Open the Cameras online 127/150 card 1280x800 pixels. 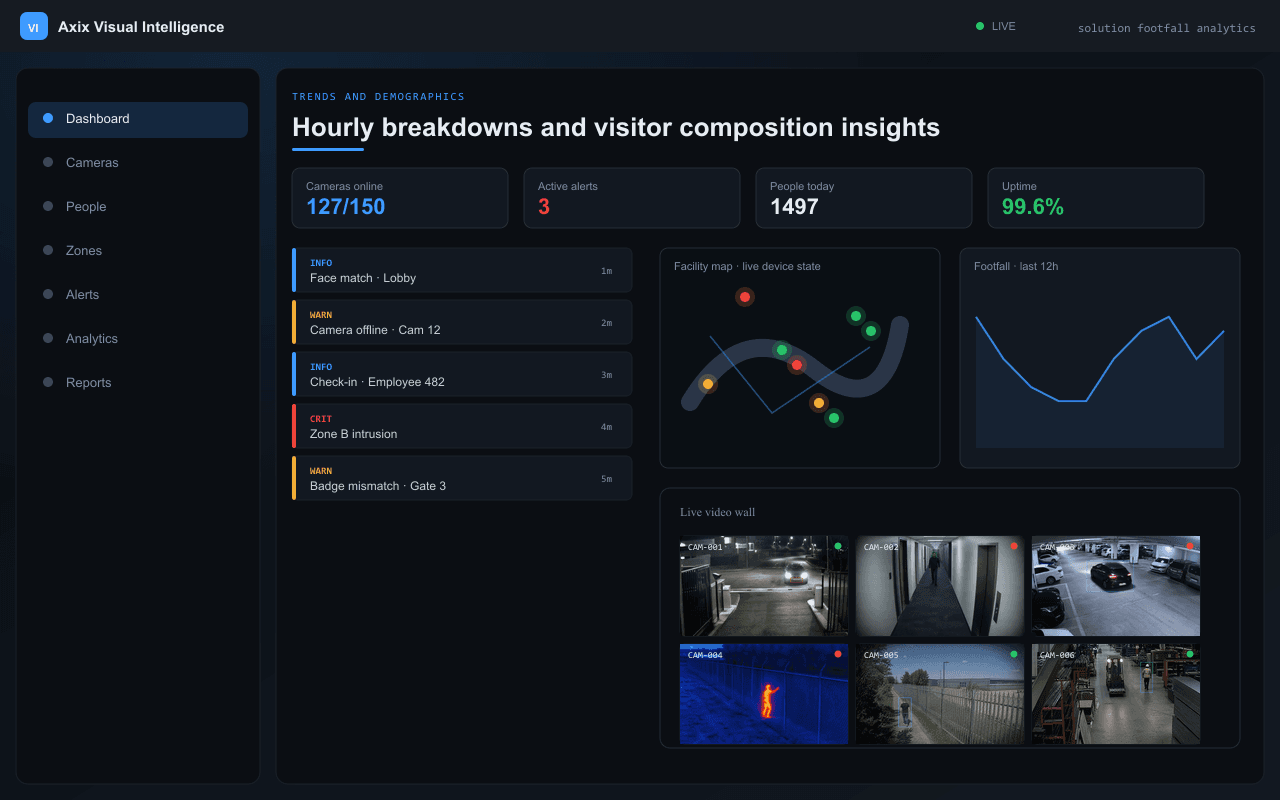[400, 198]
